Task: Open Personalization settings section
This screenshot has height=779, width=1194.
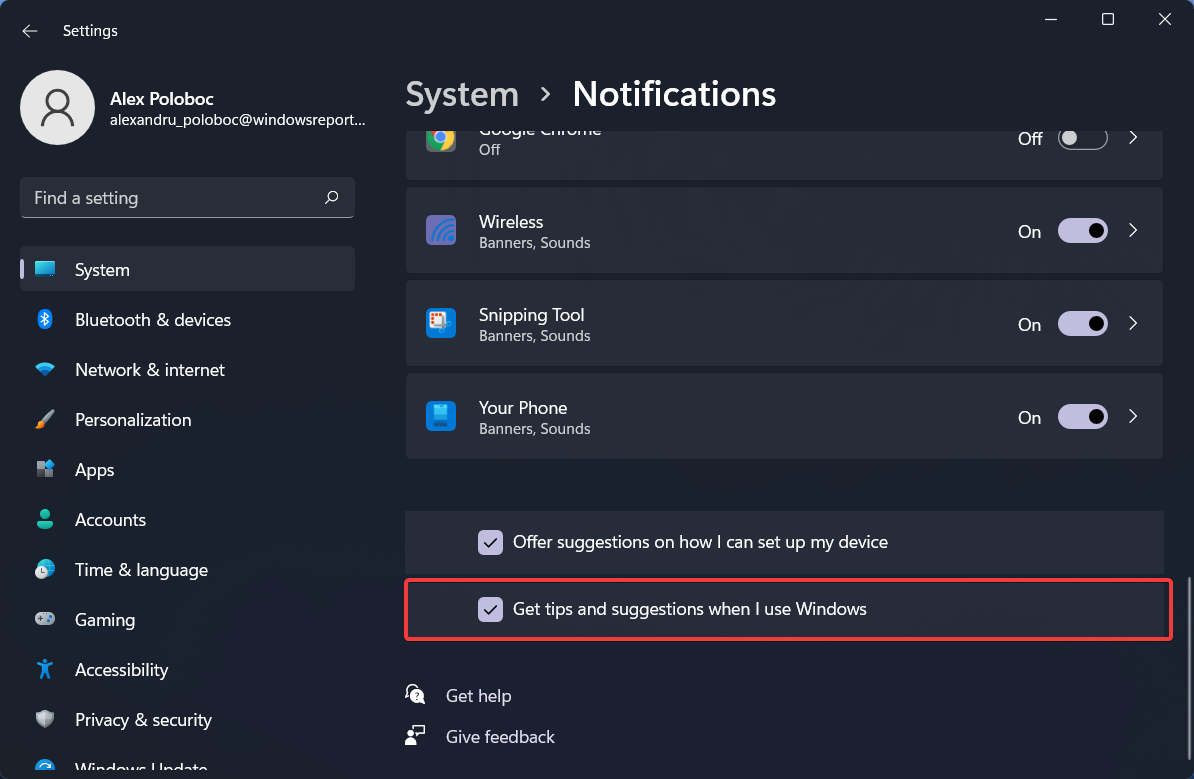Action: [133, 420]
